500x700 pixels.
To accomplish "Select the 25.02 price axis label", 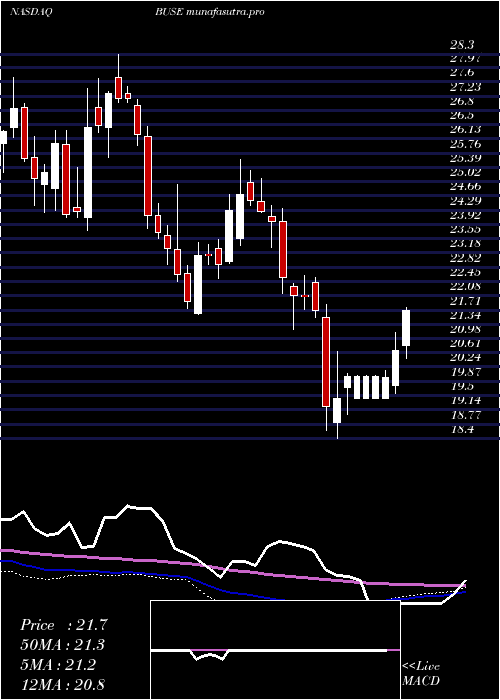I will click(x=466, y=172).
